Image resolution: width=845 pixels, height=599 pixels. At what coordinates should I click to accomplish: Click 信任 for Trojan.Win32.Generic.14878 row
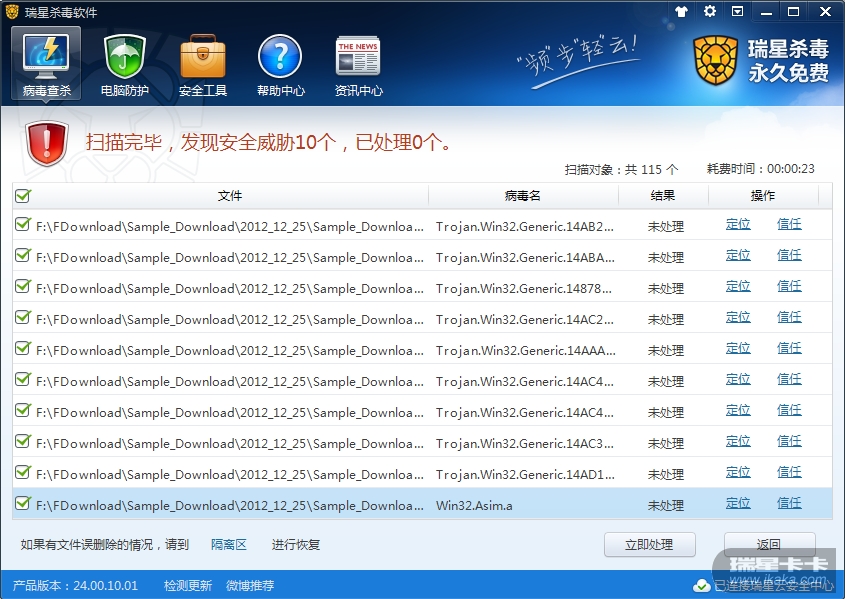(789, 286)
